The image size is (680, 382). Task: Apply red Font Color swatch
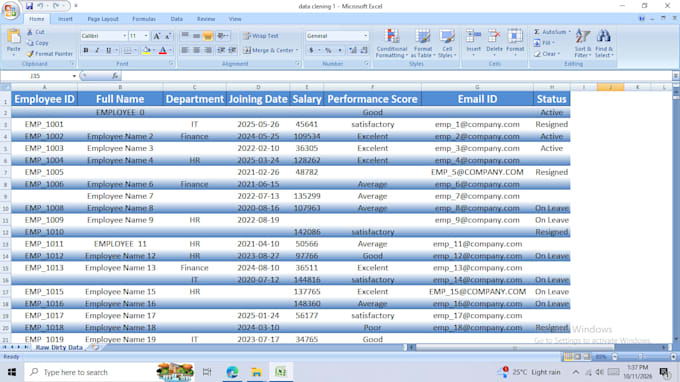163,50
